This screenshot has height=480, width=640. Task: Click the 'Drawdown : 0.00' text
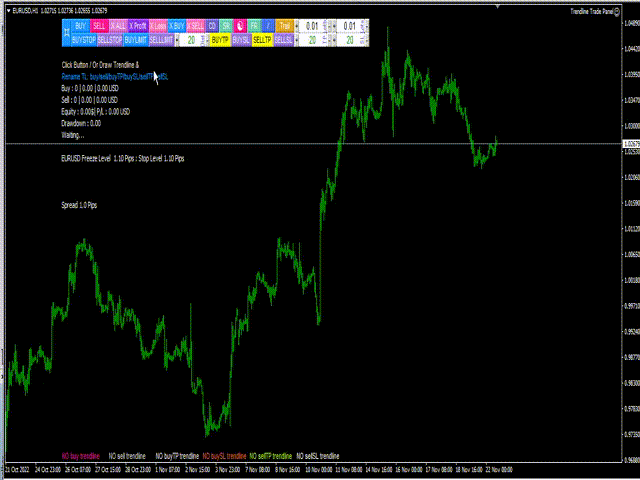pyautogui.click(x=81, y=123)
